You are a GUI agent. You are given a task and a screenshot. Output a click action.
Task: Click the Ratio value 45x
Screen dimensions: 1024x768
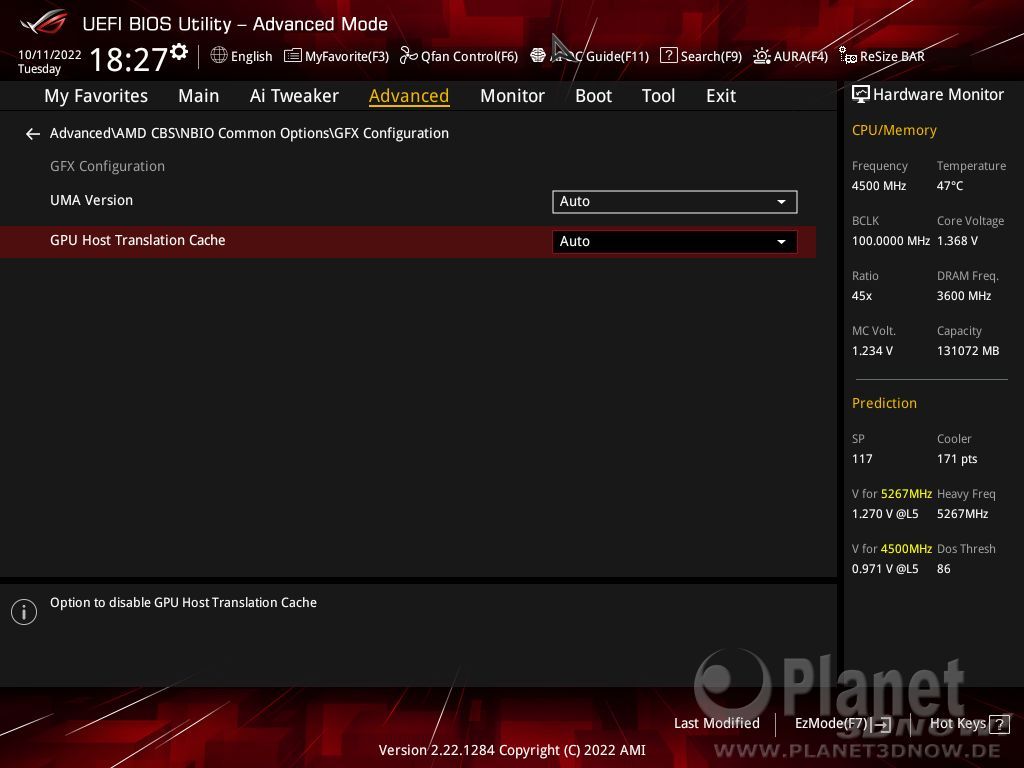pyautogui.click(x=862, y=296)
